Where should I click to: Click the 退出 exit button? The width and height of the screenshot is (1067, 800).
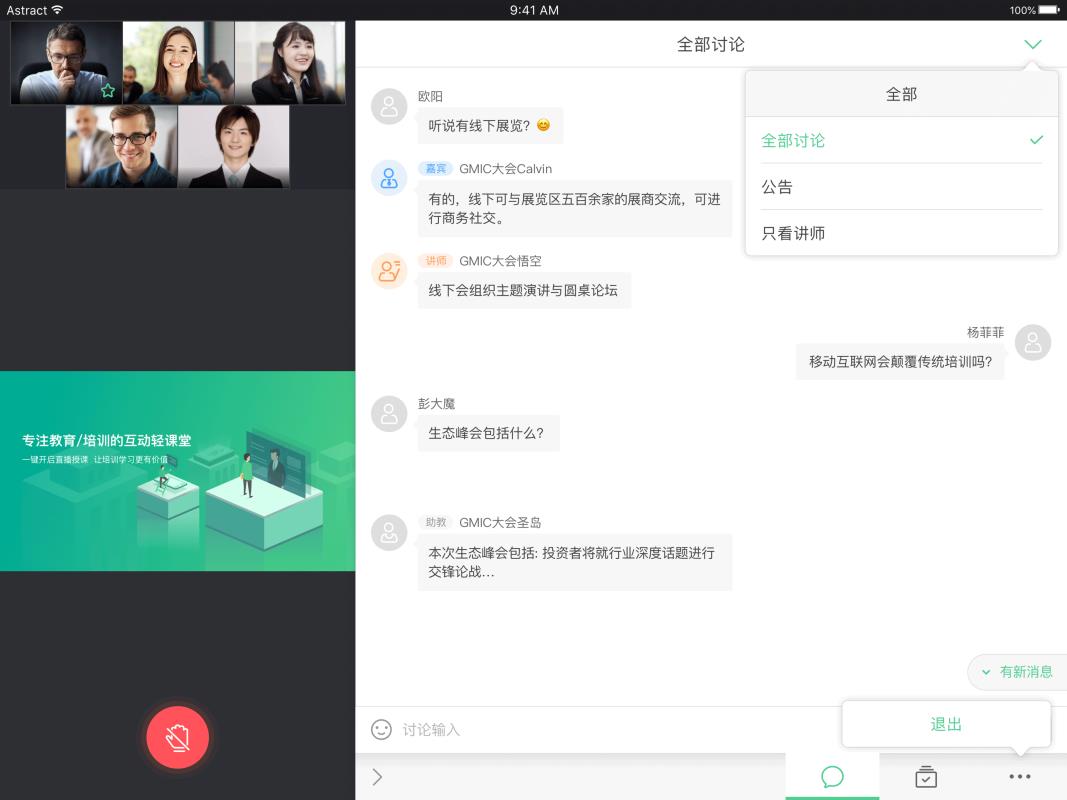(946, 723)
